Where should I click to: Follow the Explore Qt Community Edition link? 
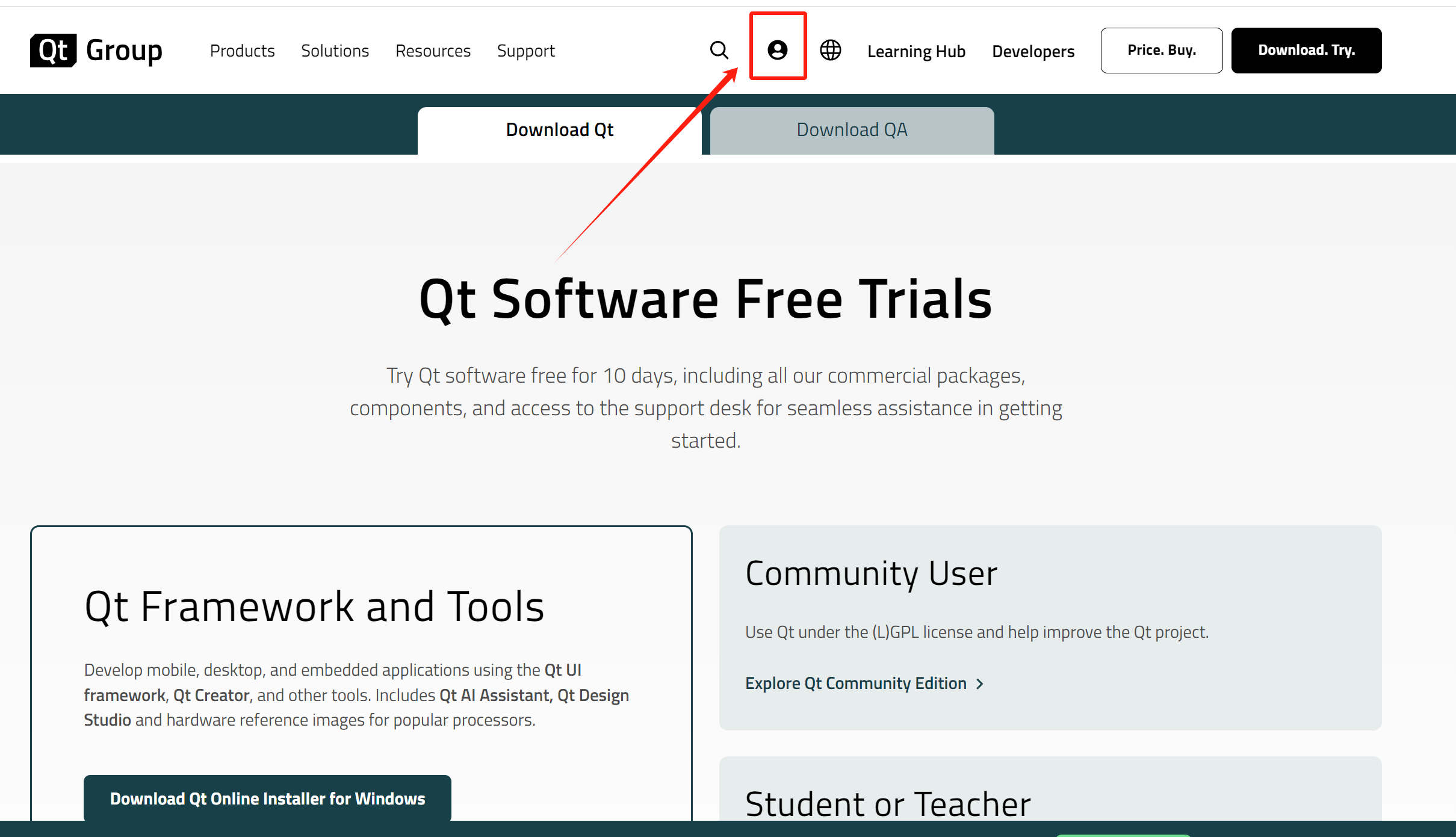pyautogui.click(x=857, y=683)
